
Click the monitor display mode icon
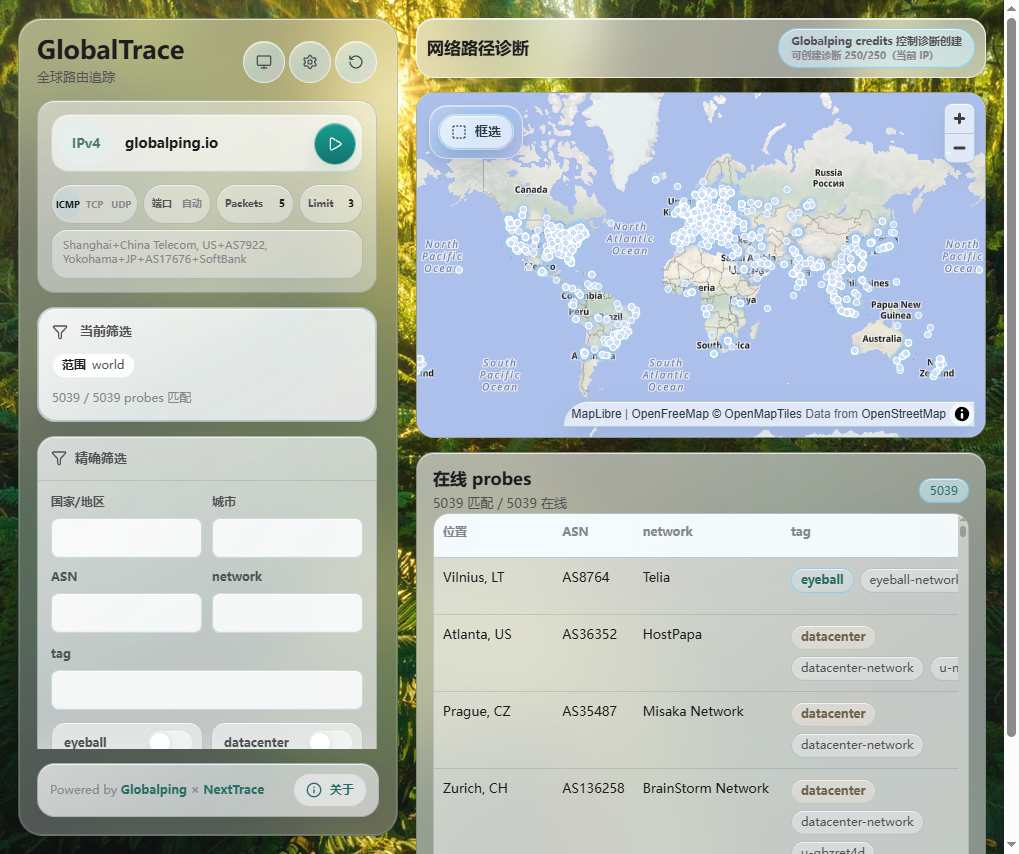[263, 62]
